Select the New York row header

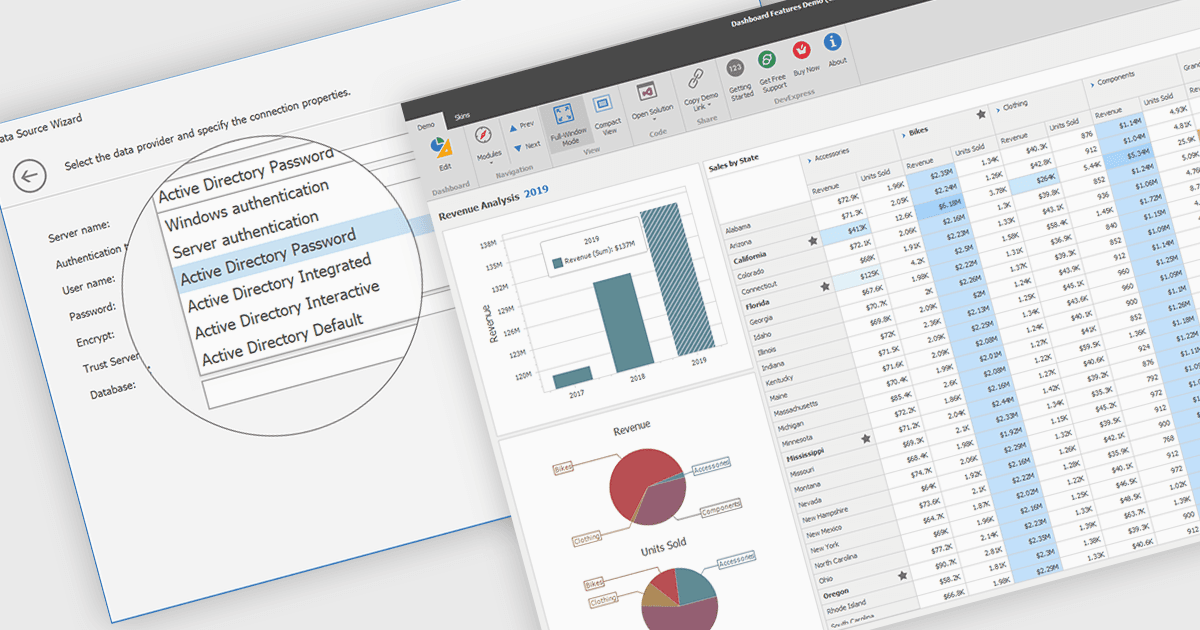(825, 547)
